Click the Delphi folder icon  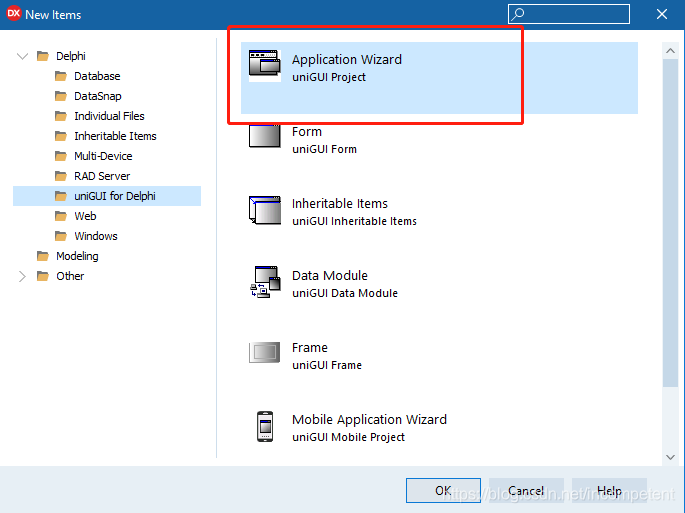pyautogui.click(x=43, y=56)
